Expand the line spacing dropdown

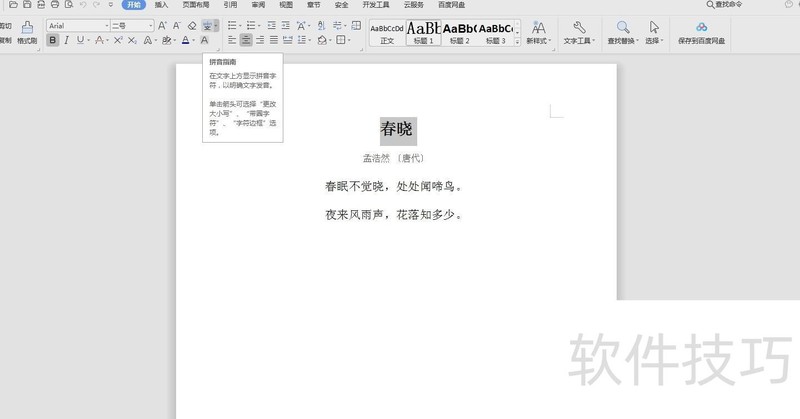coord(309,40)
